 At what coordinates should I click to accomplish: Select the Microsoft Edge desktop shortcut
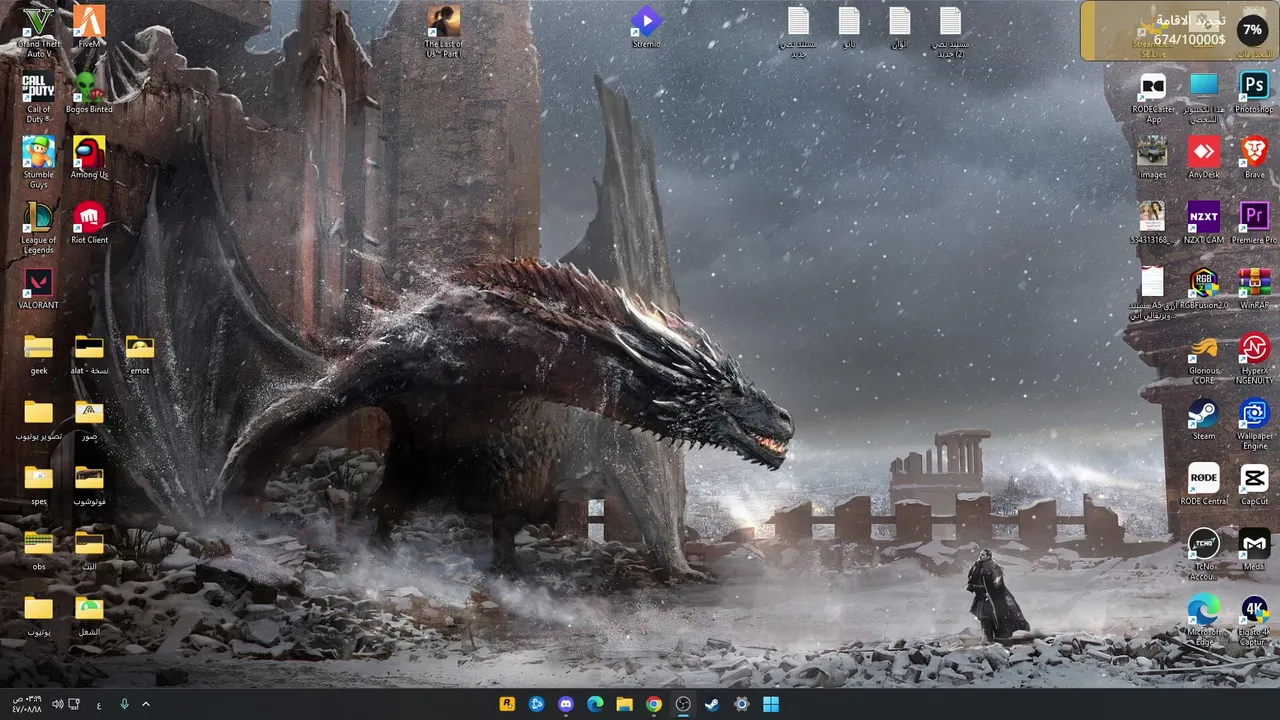pos(1204,619)
